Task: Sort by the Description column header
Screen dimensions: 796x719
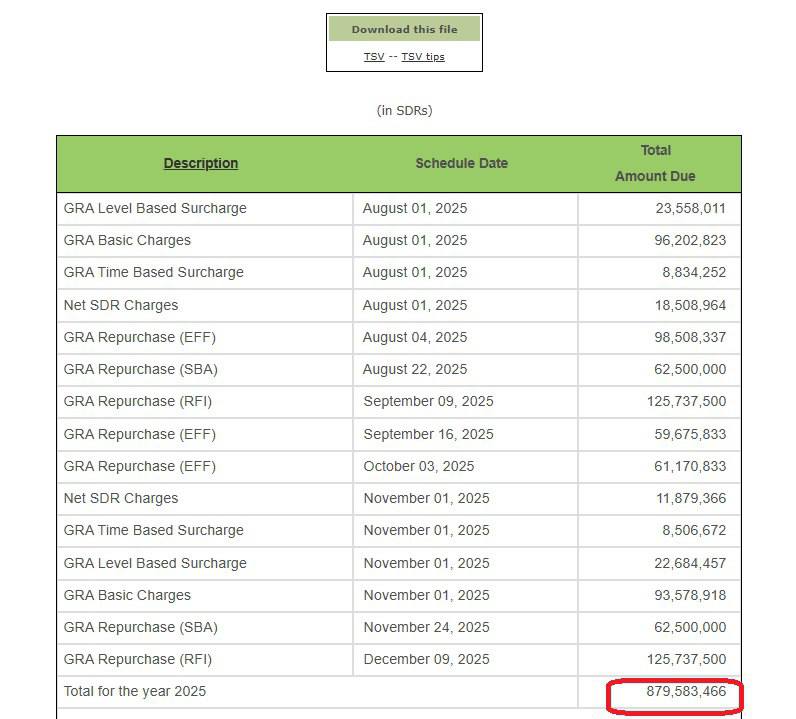Action: (201, 163)
